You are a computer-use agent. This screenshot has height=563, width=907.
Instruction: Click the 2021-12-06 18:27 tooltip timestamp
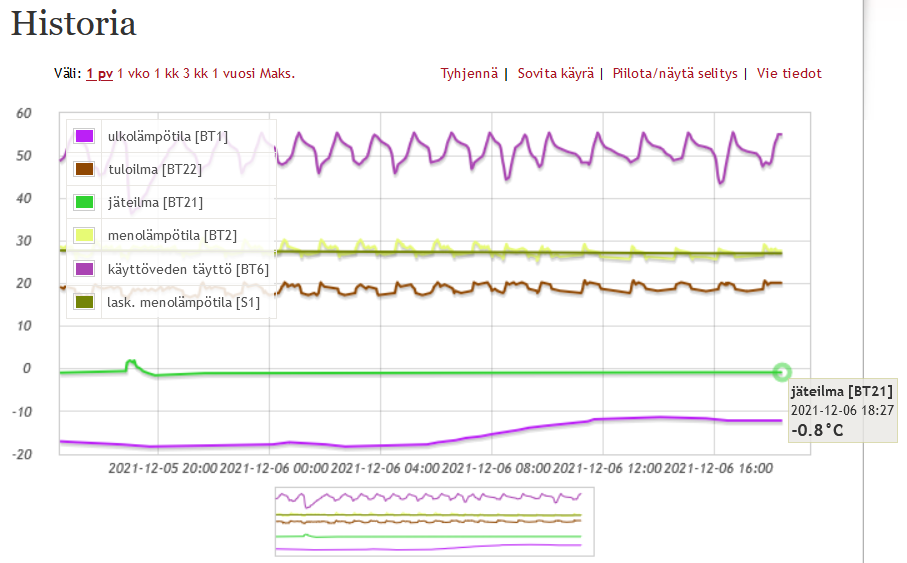pyautogui.click(x=842, y=410)
